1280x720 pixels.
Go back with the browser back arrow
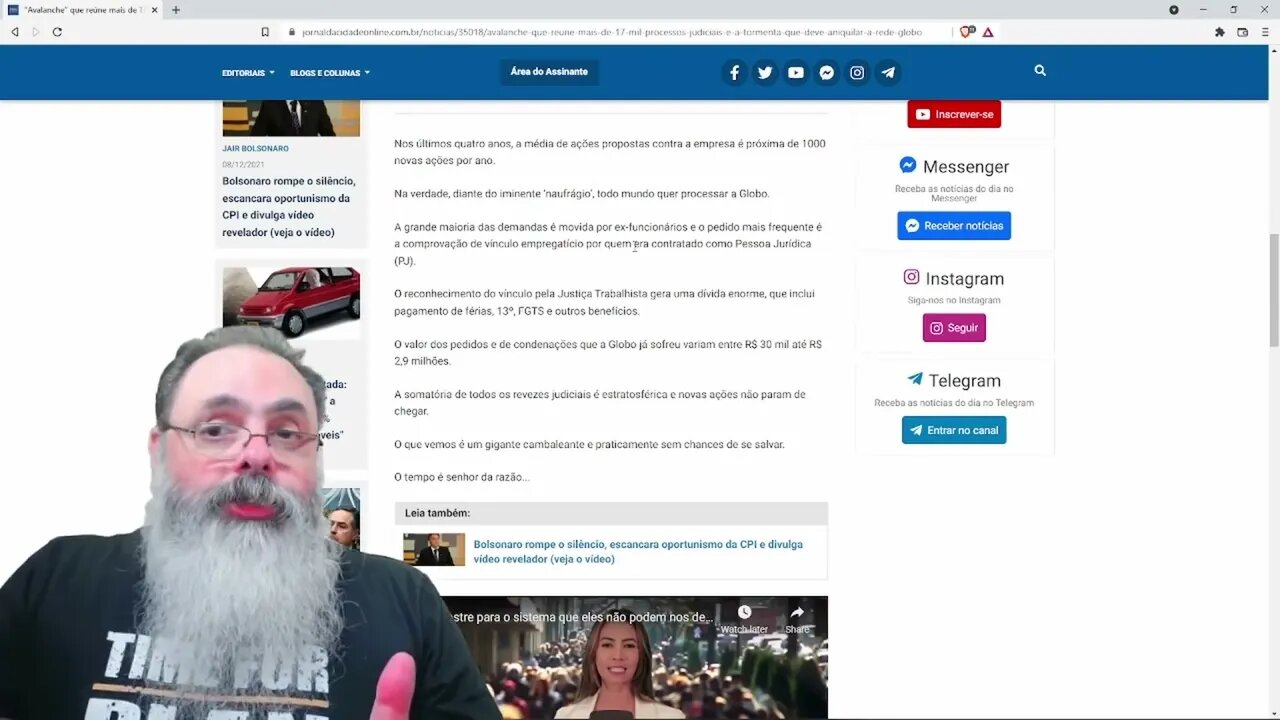(15, 32)
